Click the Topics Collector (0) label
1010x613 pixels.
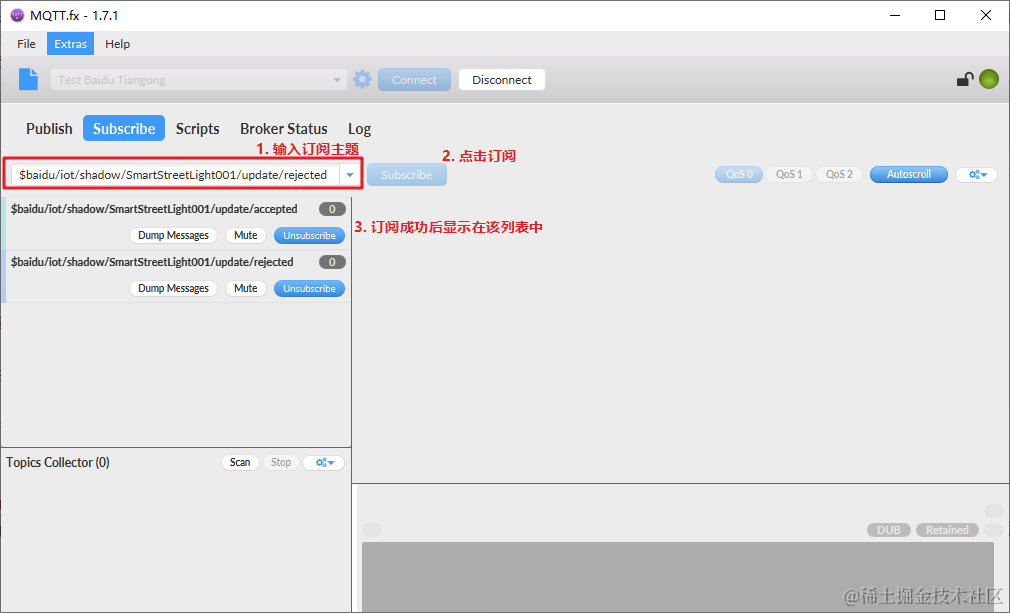(58, 462)
